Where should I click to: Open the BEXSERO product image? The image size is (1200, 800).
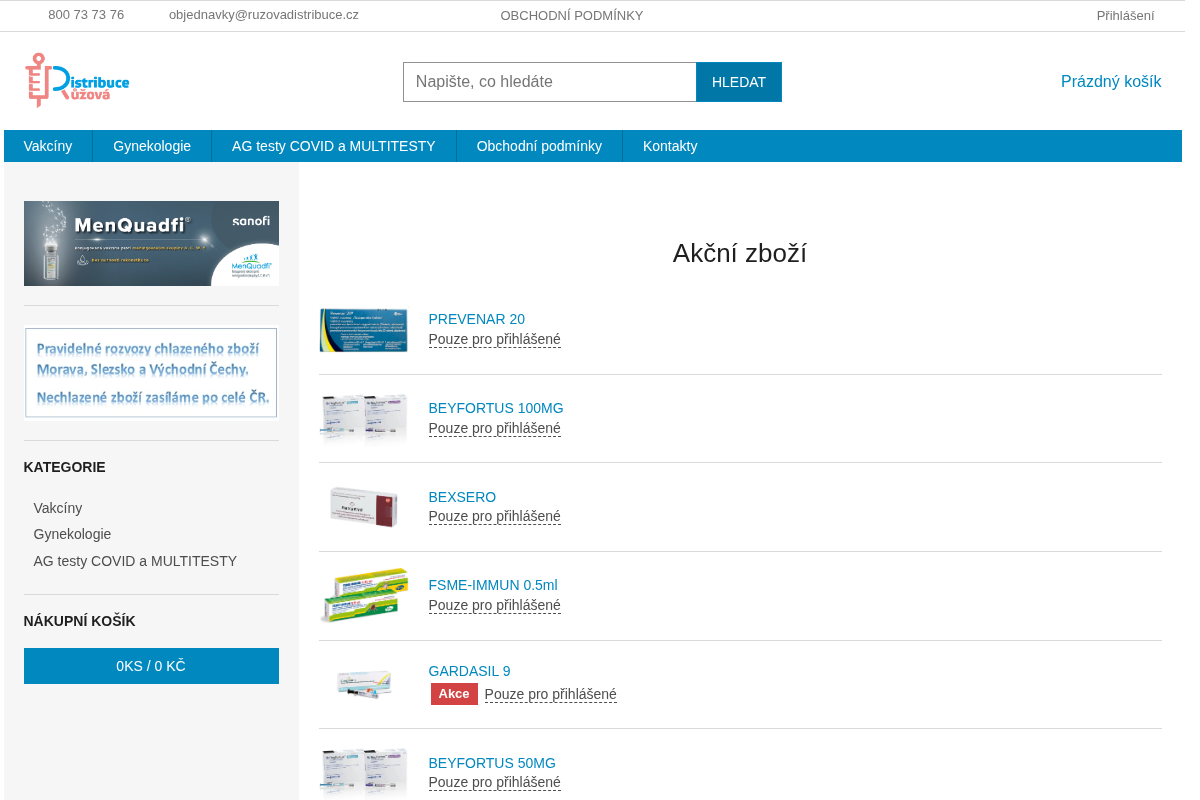(363, 507)
